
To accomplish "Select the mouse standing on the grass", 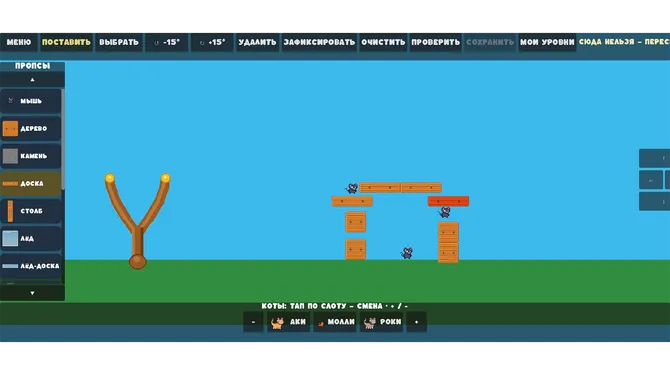I will point(407,253).
